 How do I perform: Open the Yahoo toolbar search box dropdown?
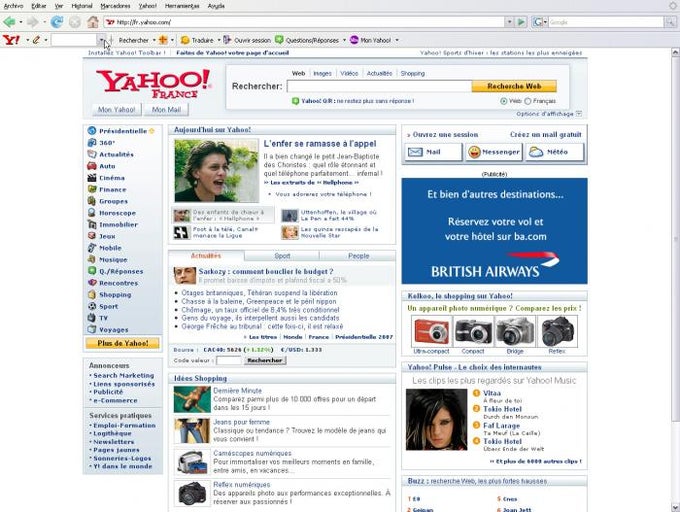tap(101, 40)
